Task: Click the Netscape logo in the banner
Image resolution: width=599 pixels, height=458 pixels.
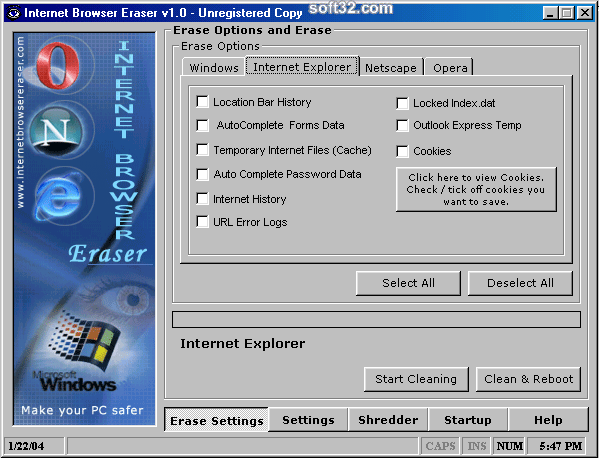Action: pos(56,132)
